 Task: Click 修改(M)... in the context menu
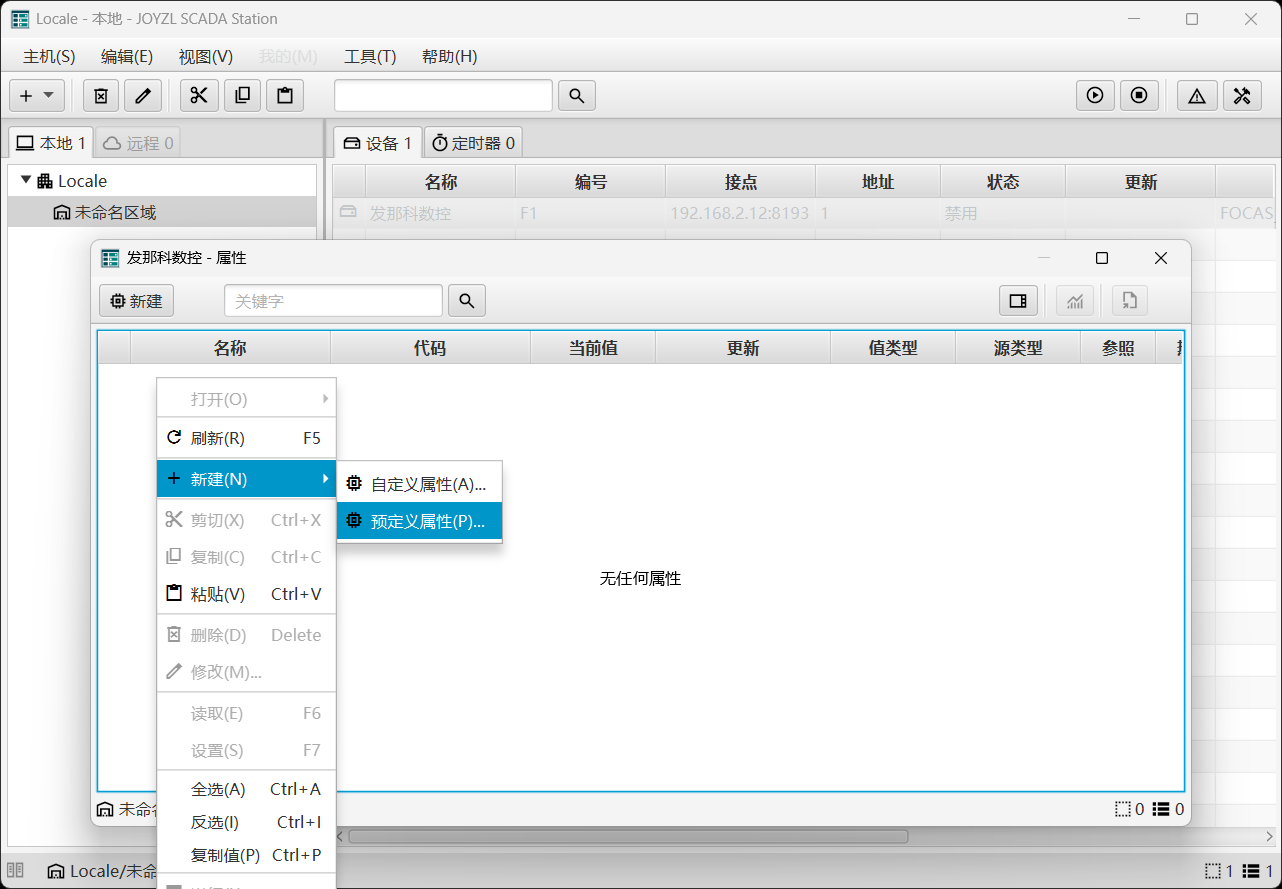(246, 672)
